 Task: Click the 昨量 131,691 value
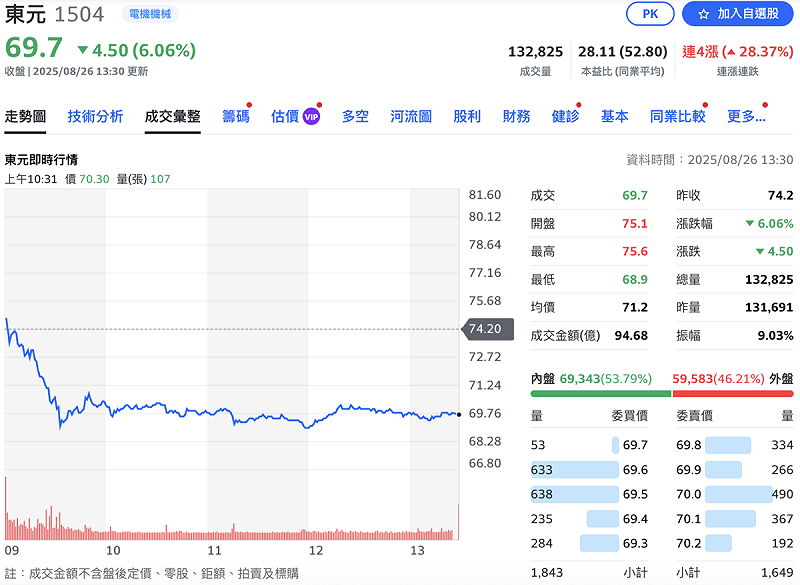(769, 308)
